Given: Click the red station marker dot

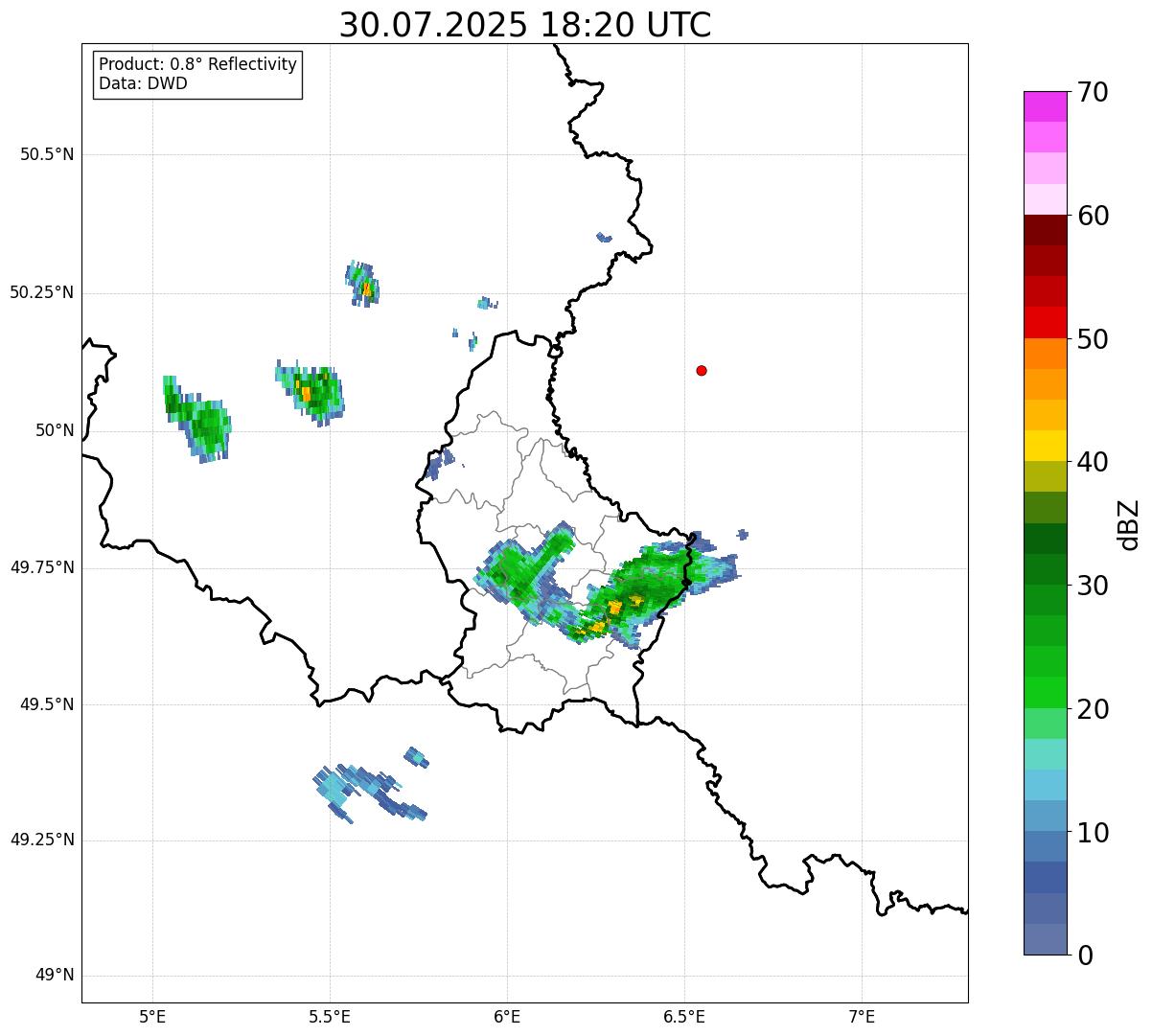Looking at the screenshot, I should (702, 370).
